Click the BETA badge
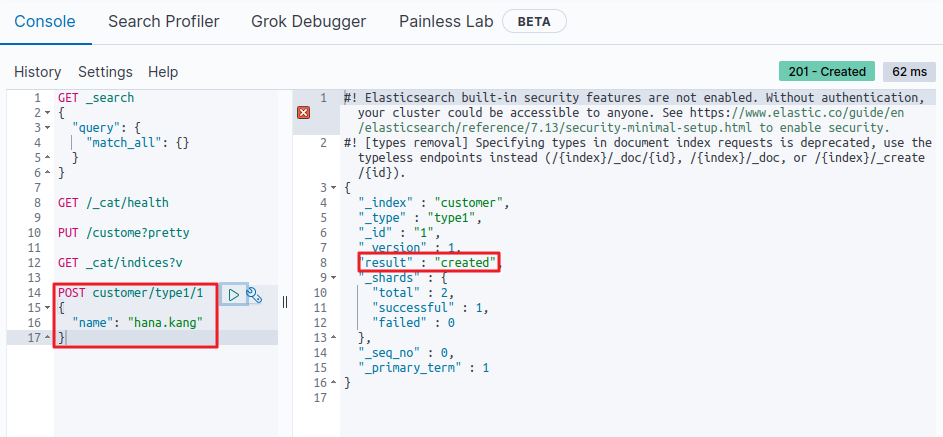This screenshot has height=437, width=943. [x=534, y=22]
